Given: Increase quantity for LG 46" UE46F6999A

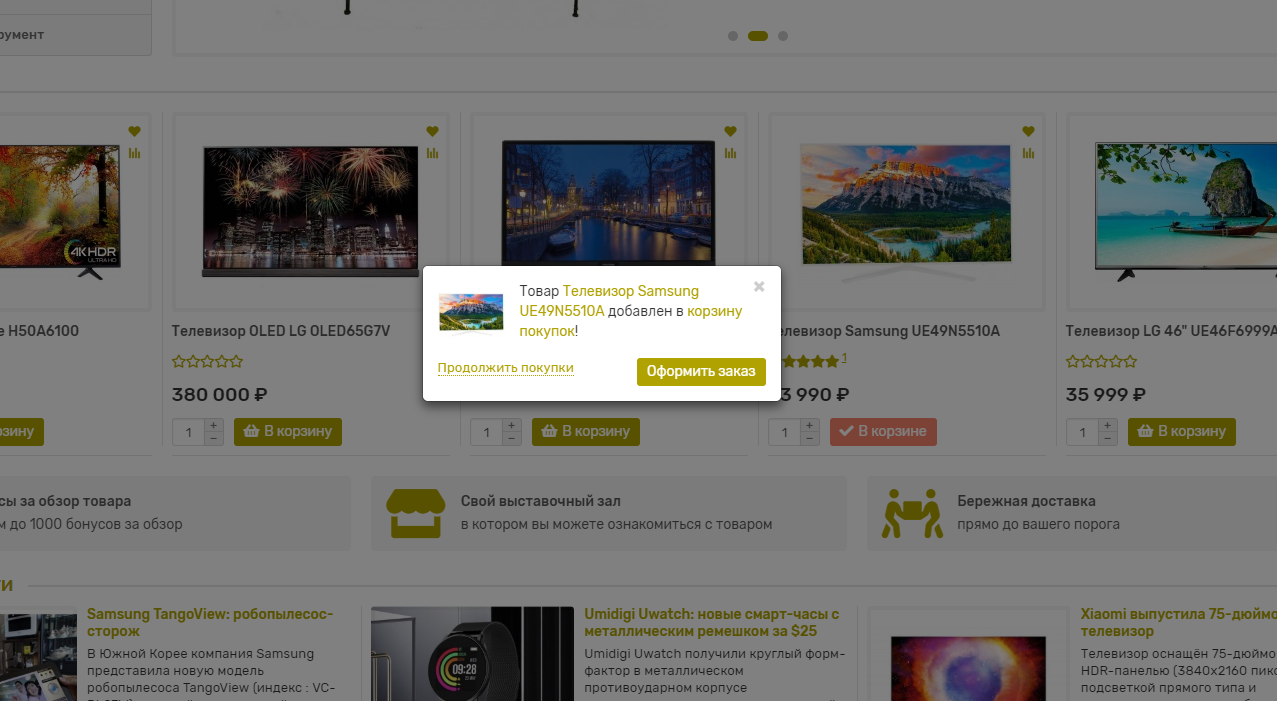Looking at the screenshot, I should 1108,425.
